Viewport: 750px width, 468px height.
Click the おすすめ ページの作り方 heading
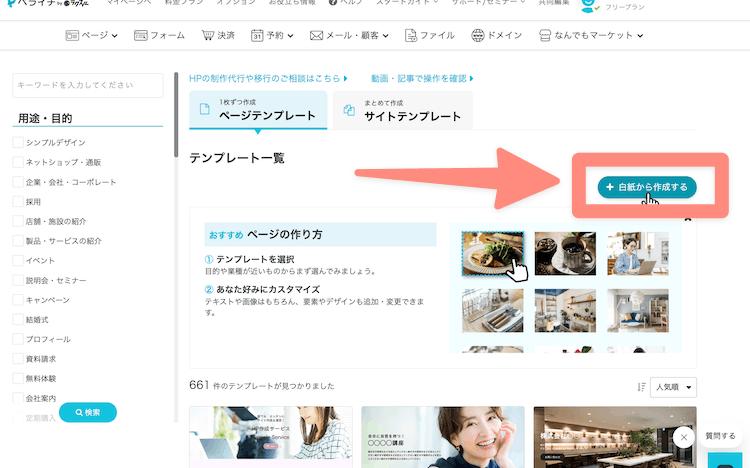(x=265, y=234)
